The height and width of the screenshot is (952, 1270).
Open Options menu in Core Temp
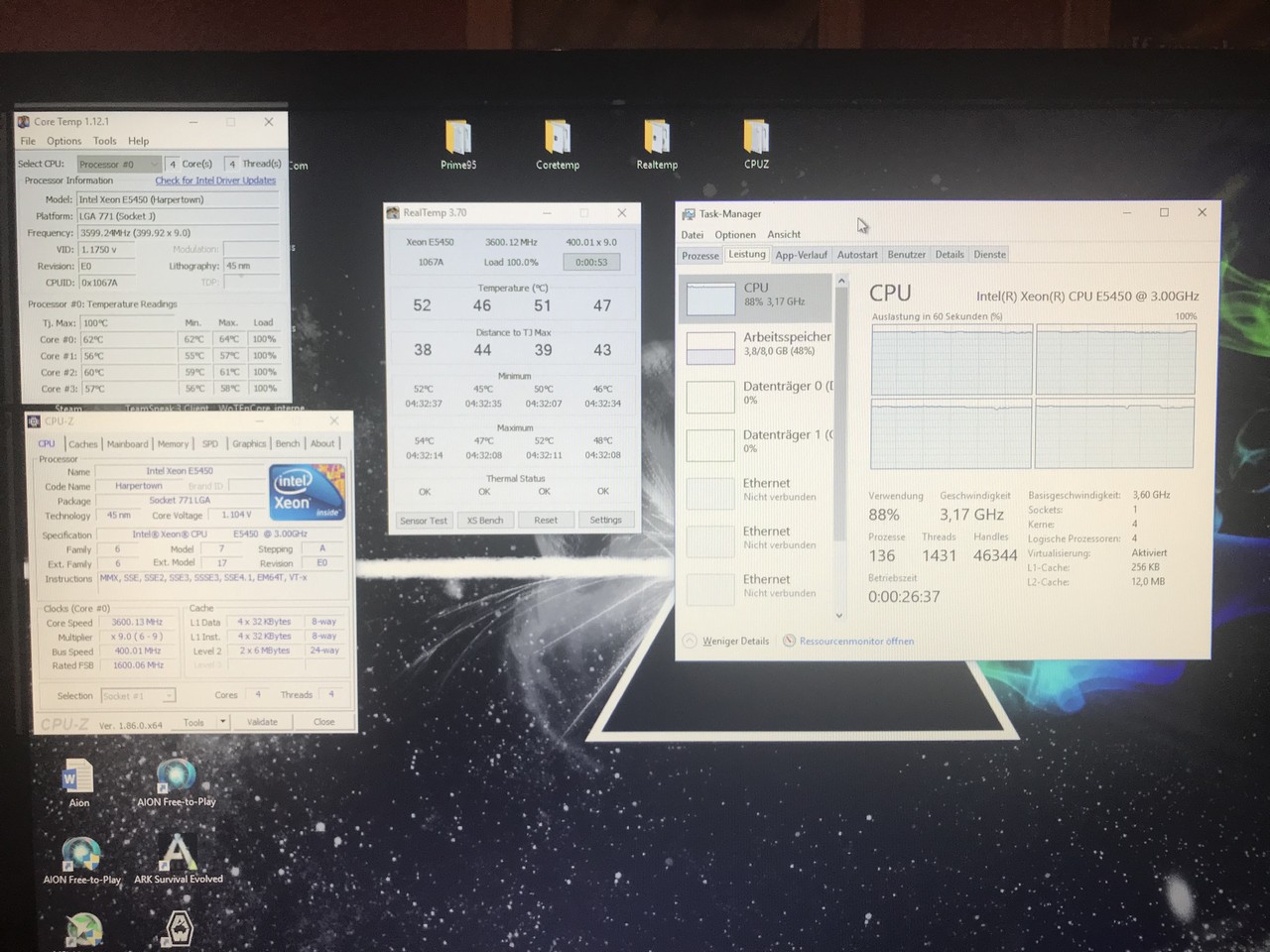tap(63, 141)
